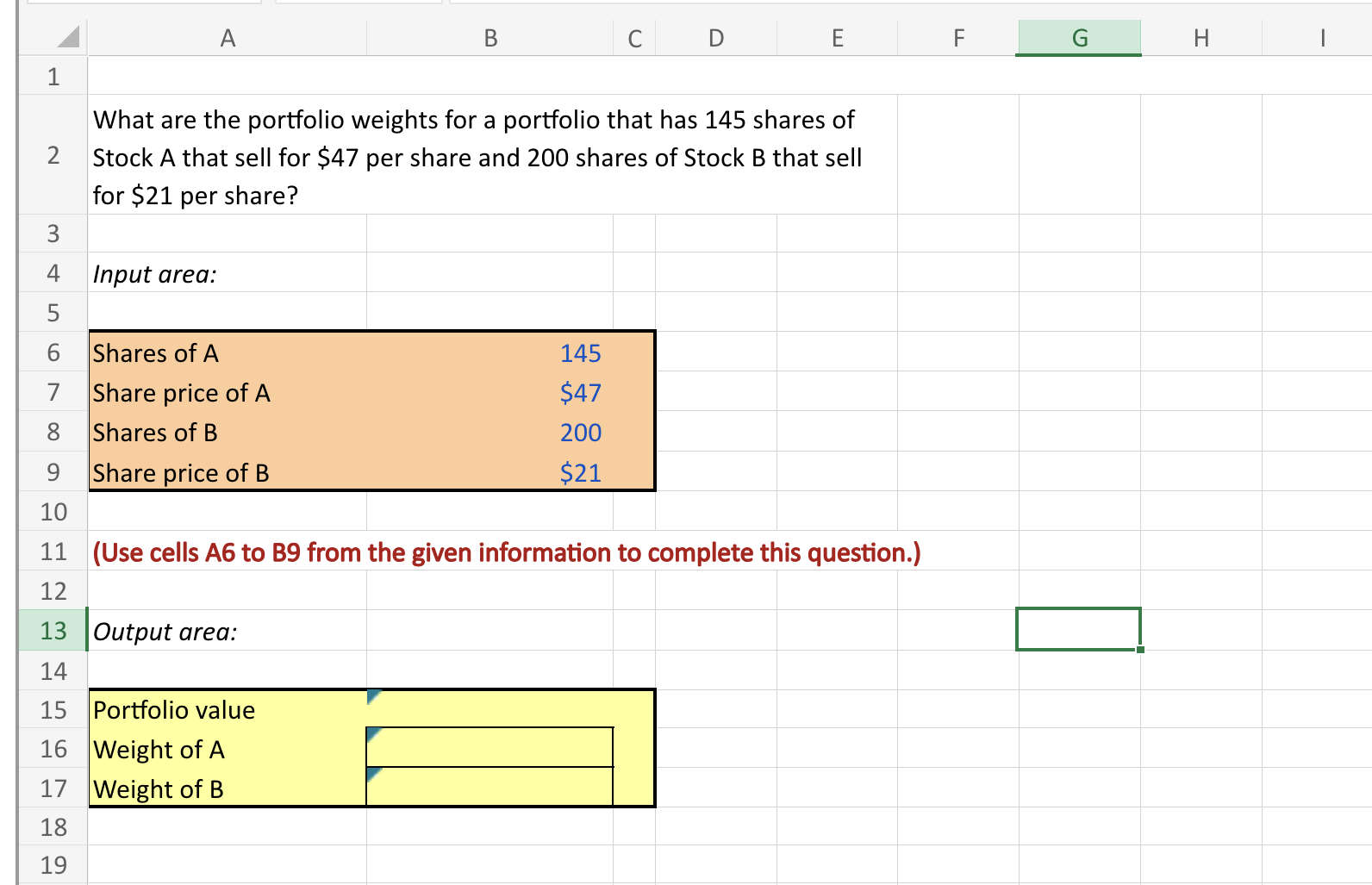This screenshot has width=1372, height=885.
Task: Click the comment indicator triangle on Weight of A cell
Action: [x=373, y=734]
